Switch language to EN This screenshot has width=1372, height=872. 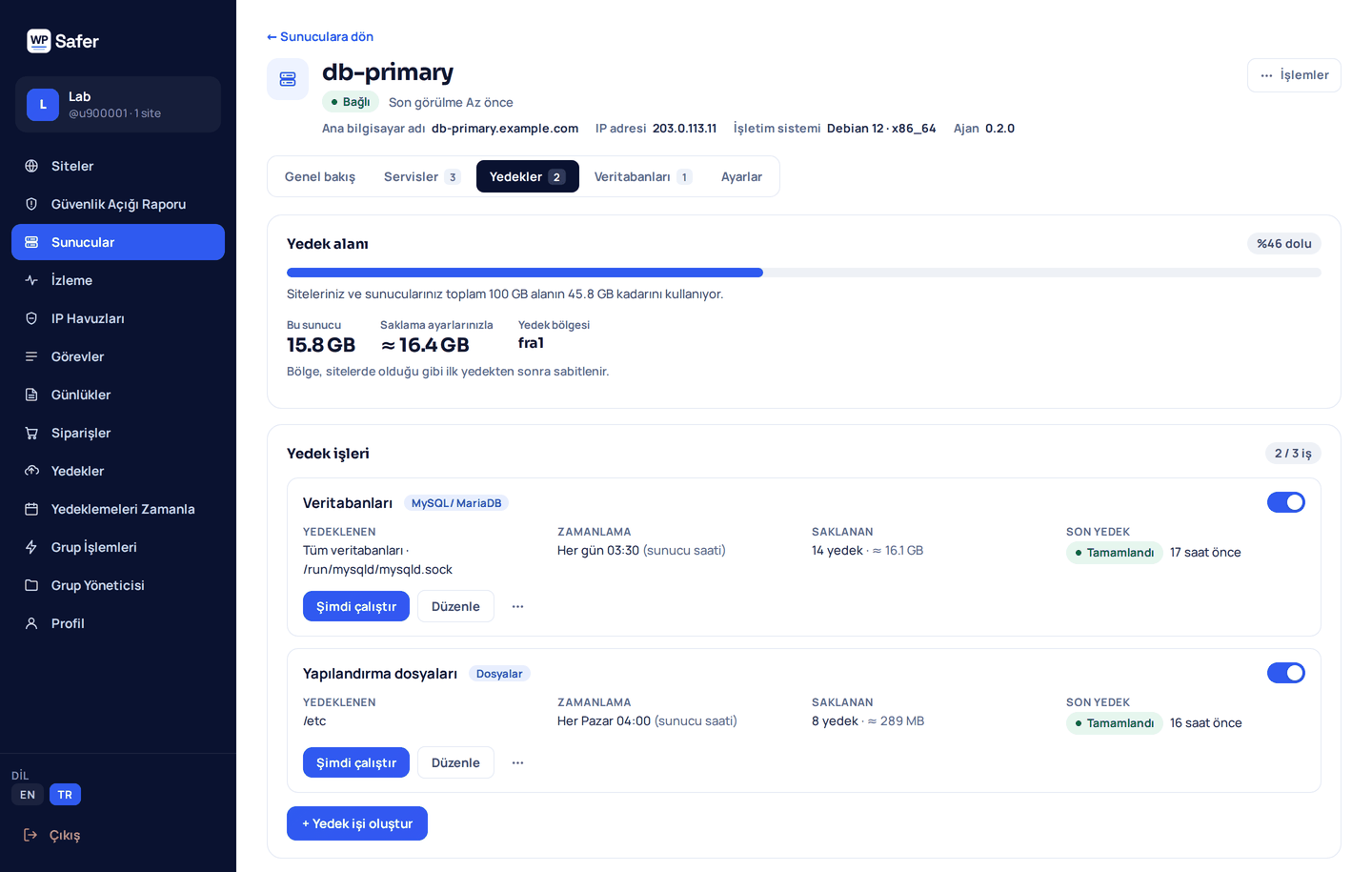point(28,795)
